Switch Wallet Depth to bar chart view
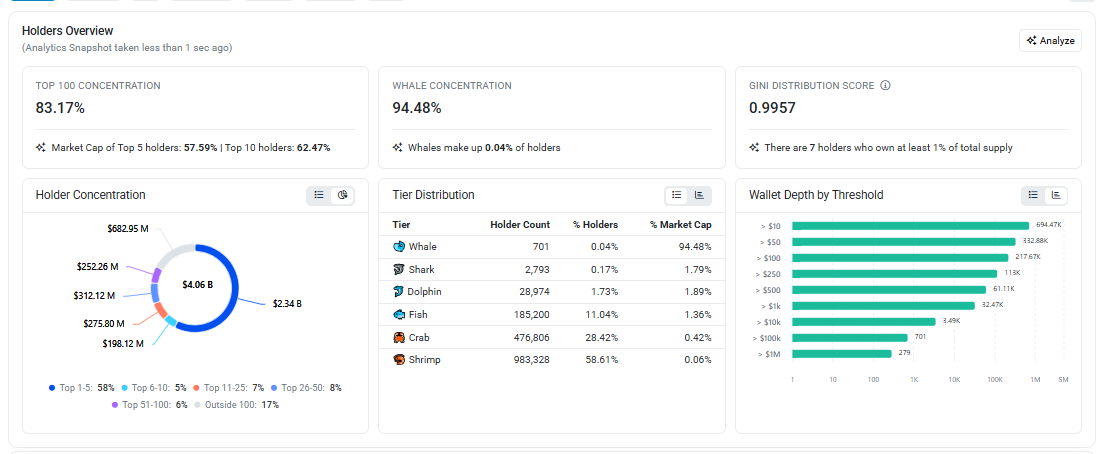1102x454 pixels. point(1056,195)
